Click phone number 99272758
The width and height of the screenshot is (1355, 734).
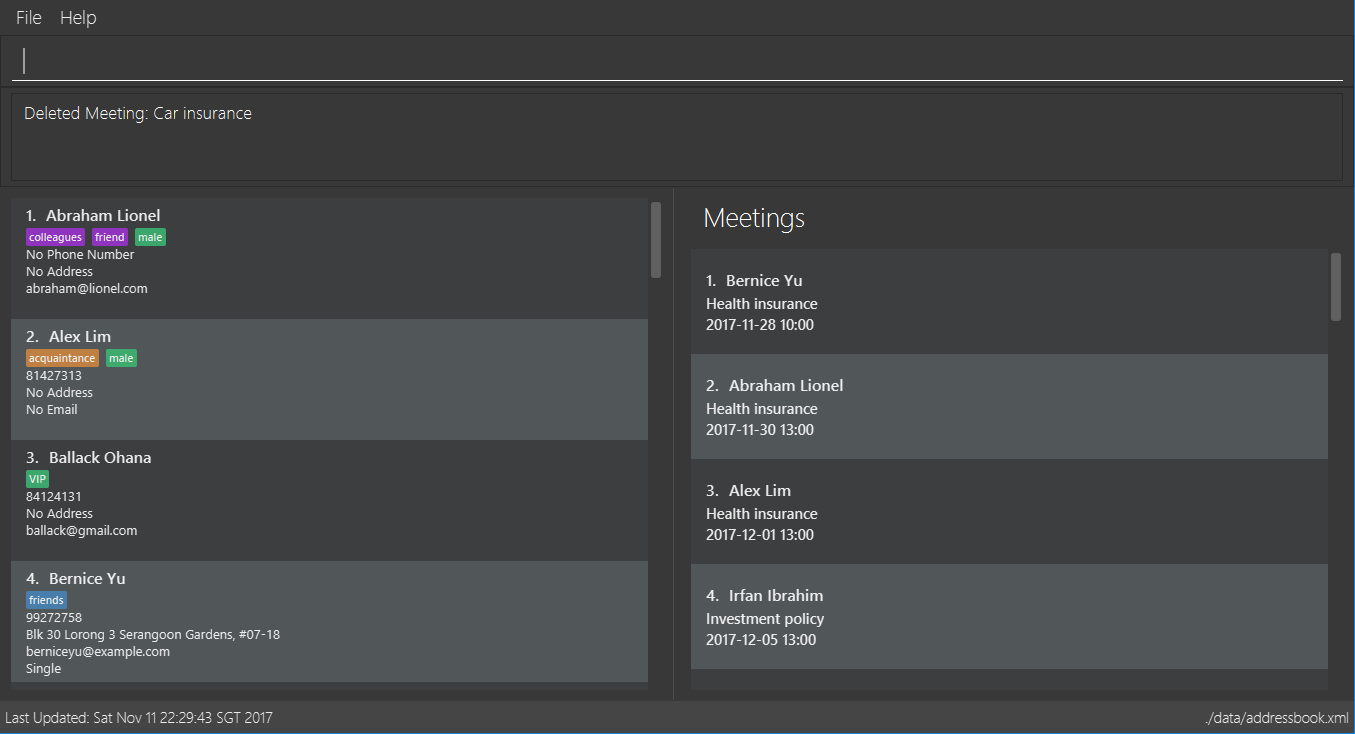point(54,618)
